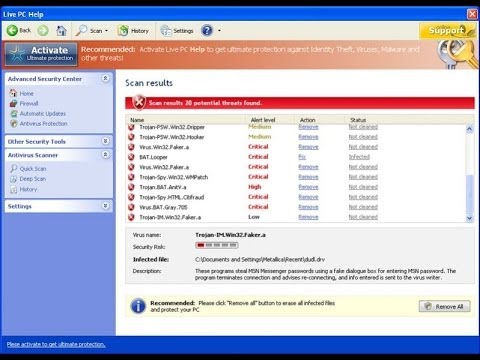
Task: Start Quick Scan from the sidebar
Action: click(x=33, y=169)
